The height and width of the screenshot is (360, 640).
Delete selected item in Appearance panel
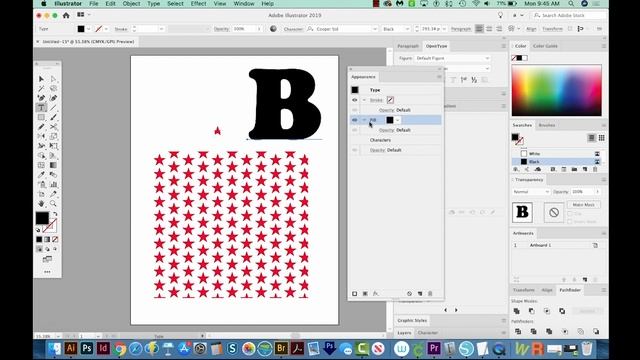pos(430,293)
